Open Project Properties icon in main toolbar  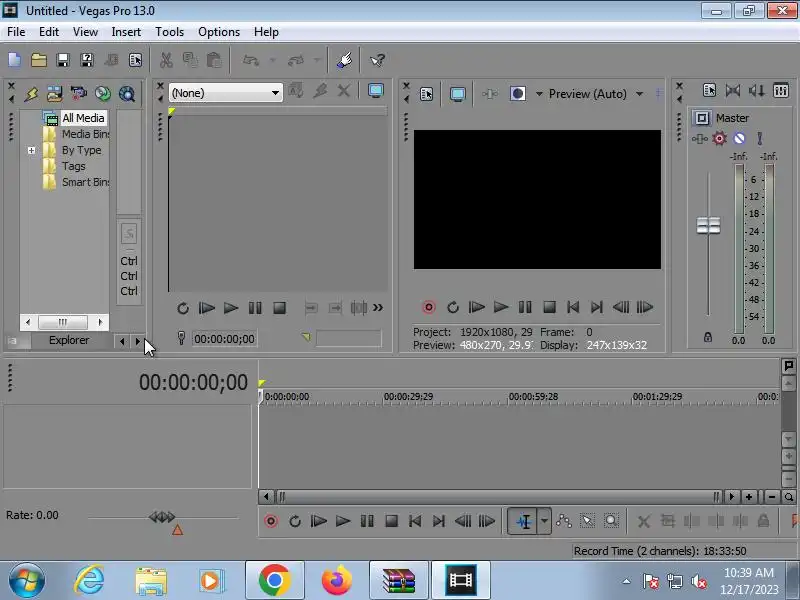click(x=136, y=60)
